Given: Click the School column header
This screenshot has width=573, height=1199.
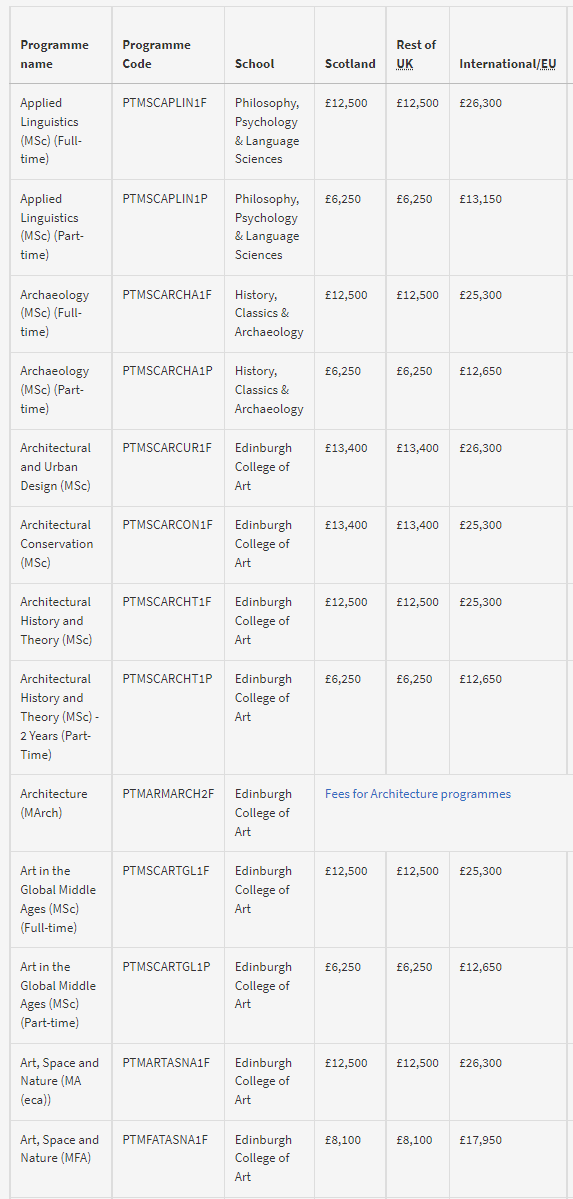Looking at the screenshot, I should [x=254, y=64].
